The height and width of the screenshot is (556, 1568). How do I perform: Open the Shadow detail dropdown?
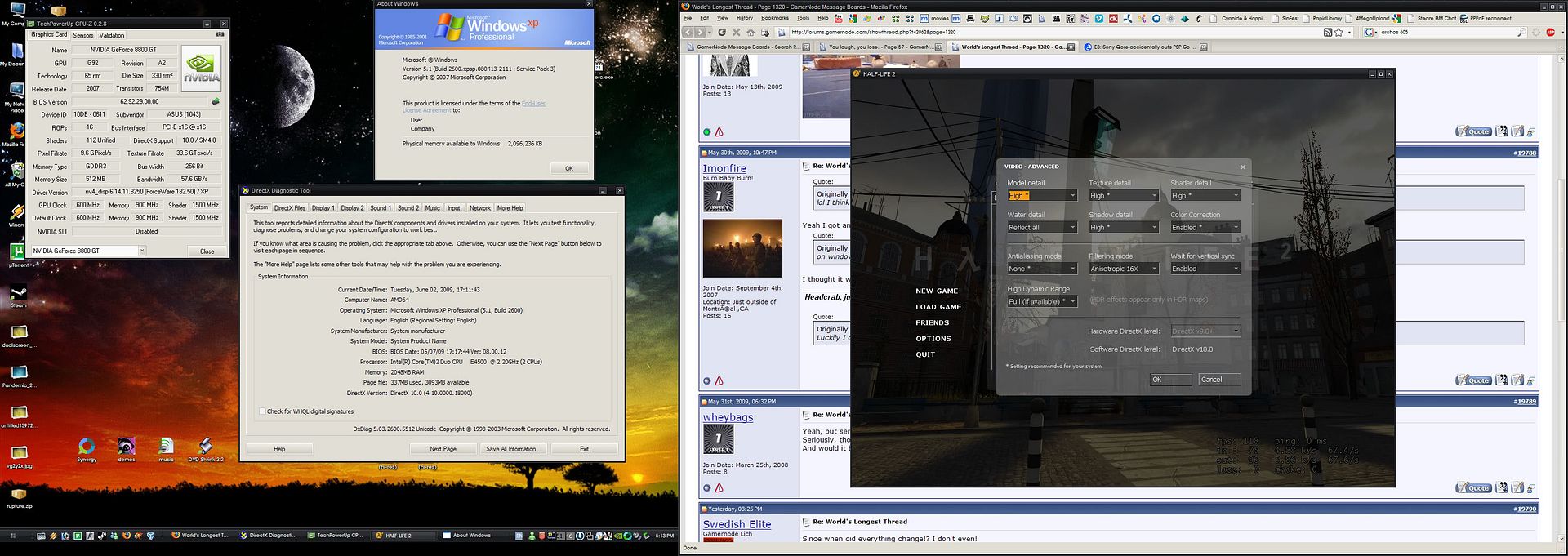point(1124,227)
